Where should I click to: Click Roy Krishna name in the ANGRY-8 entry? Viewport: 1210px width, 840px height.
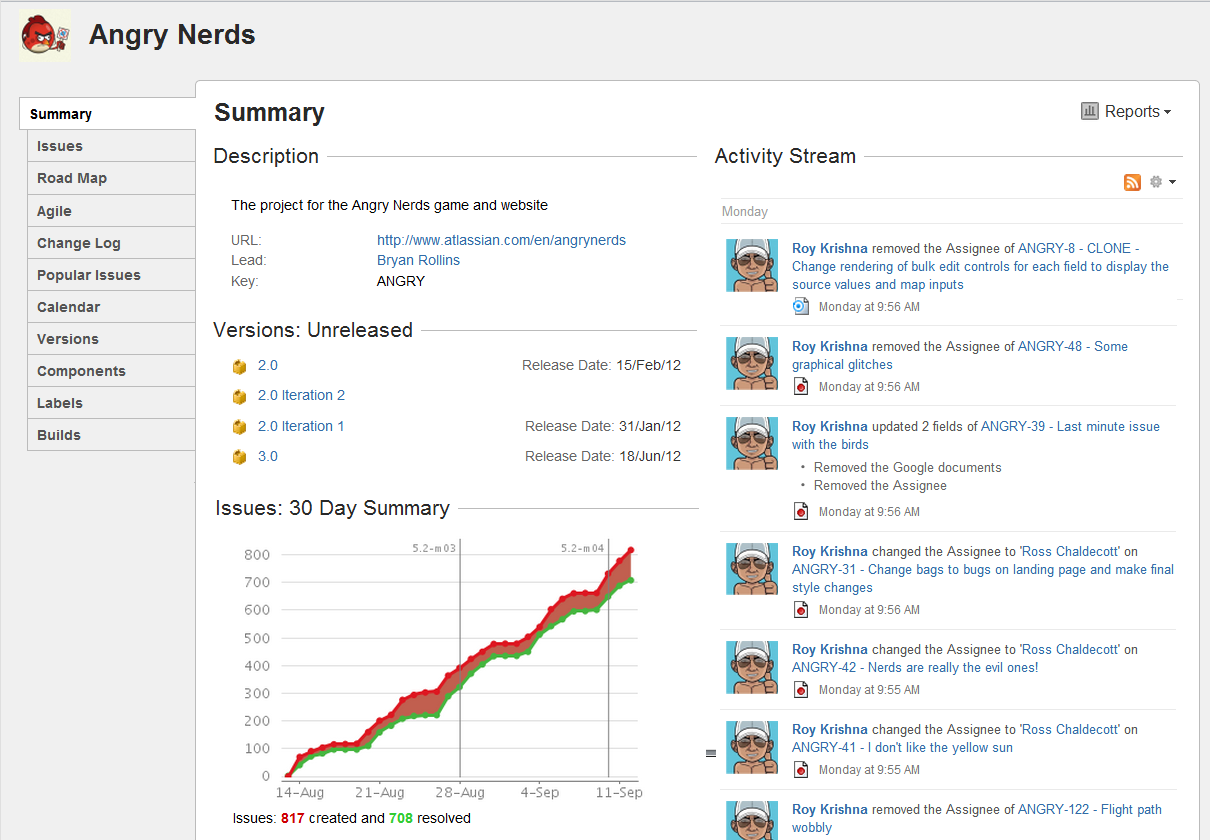click(x=830, y=248)
